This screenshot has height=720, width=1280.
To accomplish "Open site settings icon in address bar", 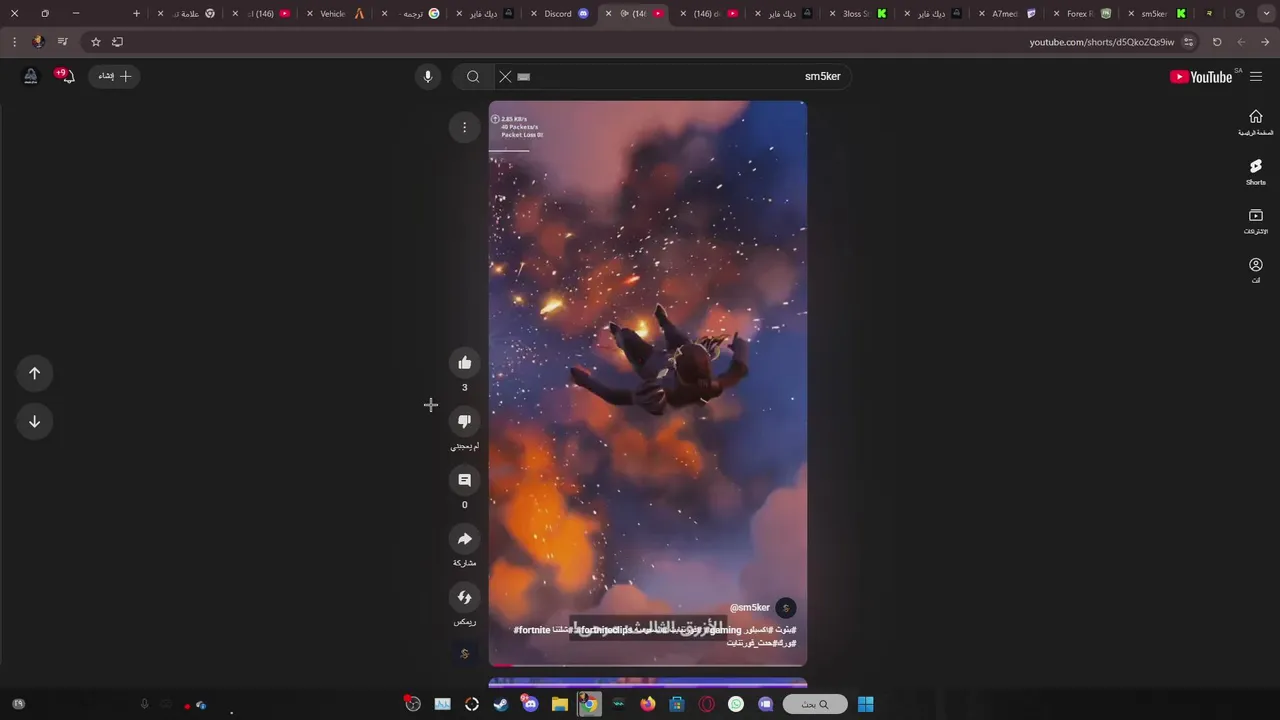I will tap(1188, 42).
